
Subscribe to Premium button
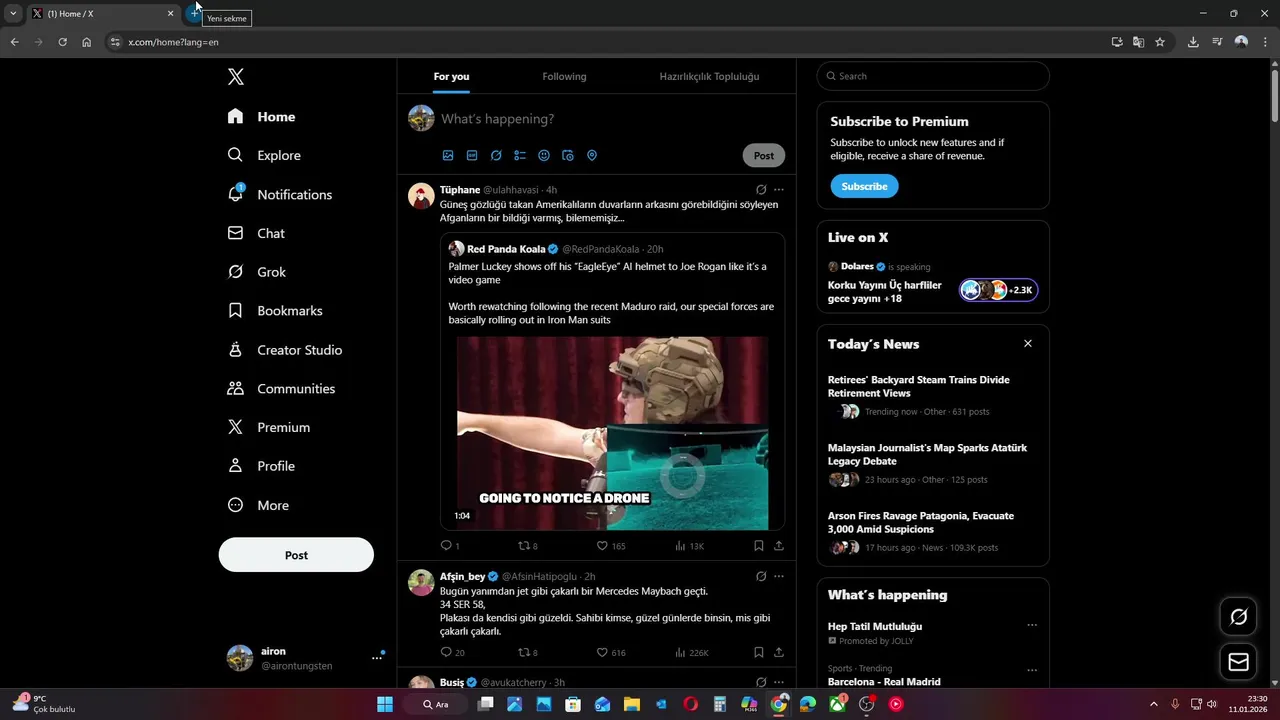click(864, 187)
